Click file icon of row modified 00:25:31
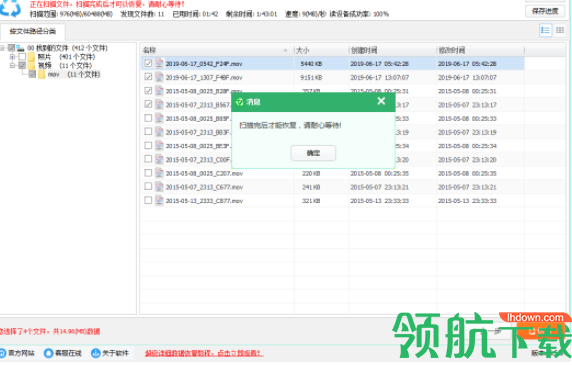Viewport: 572px width, 365px height. point(159,90)
